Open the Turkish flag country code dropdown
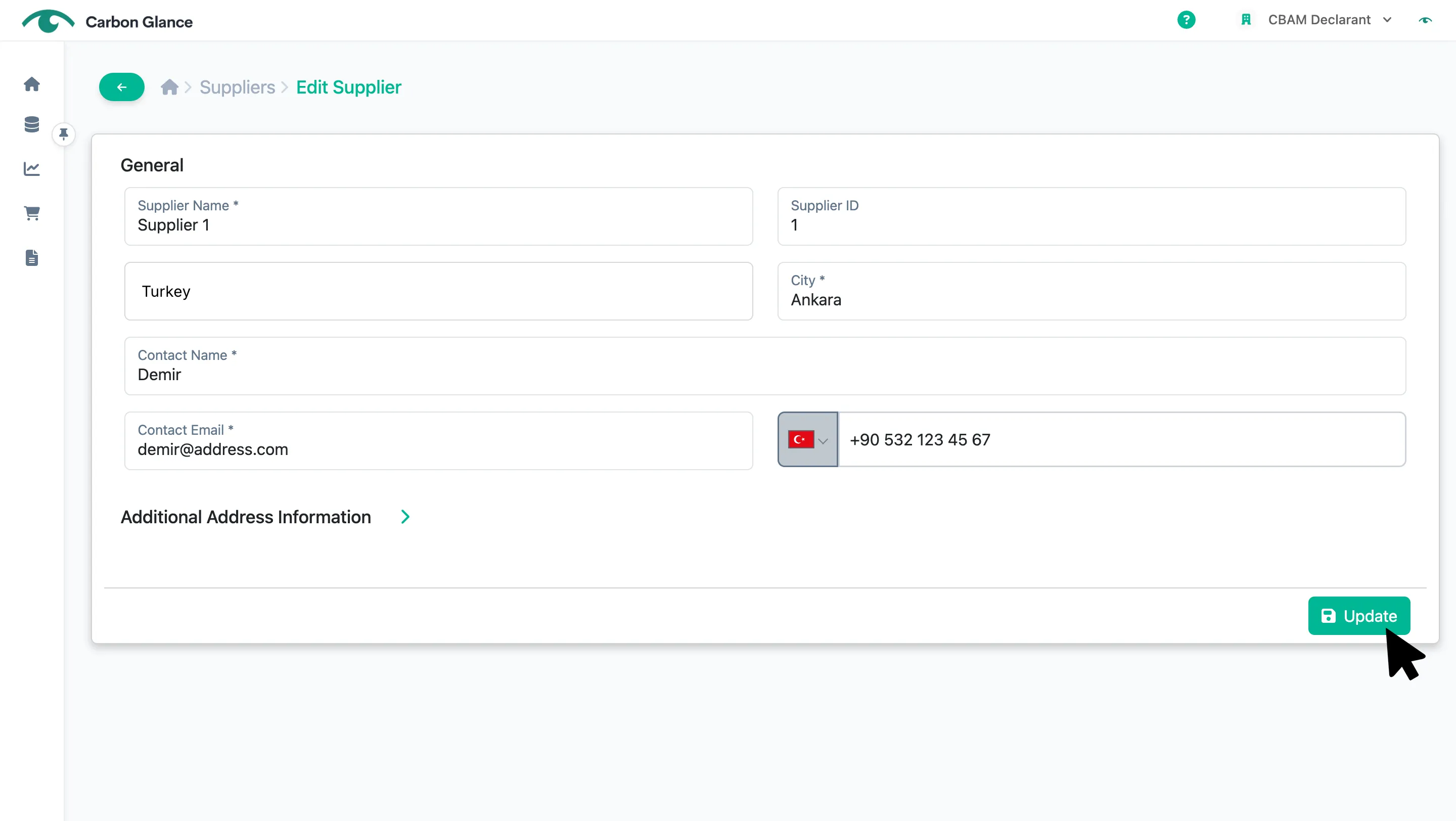The width and height of the screenshot is (1456, 821). tap(808, 439)
